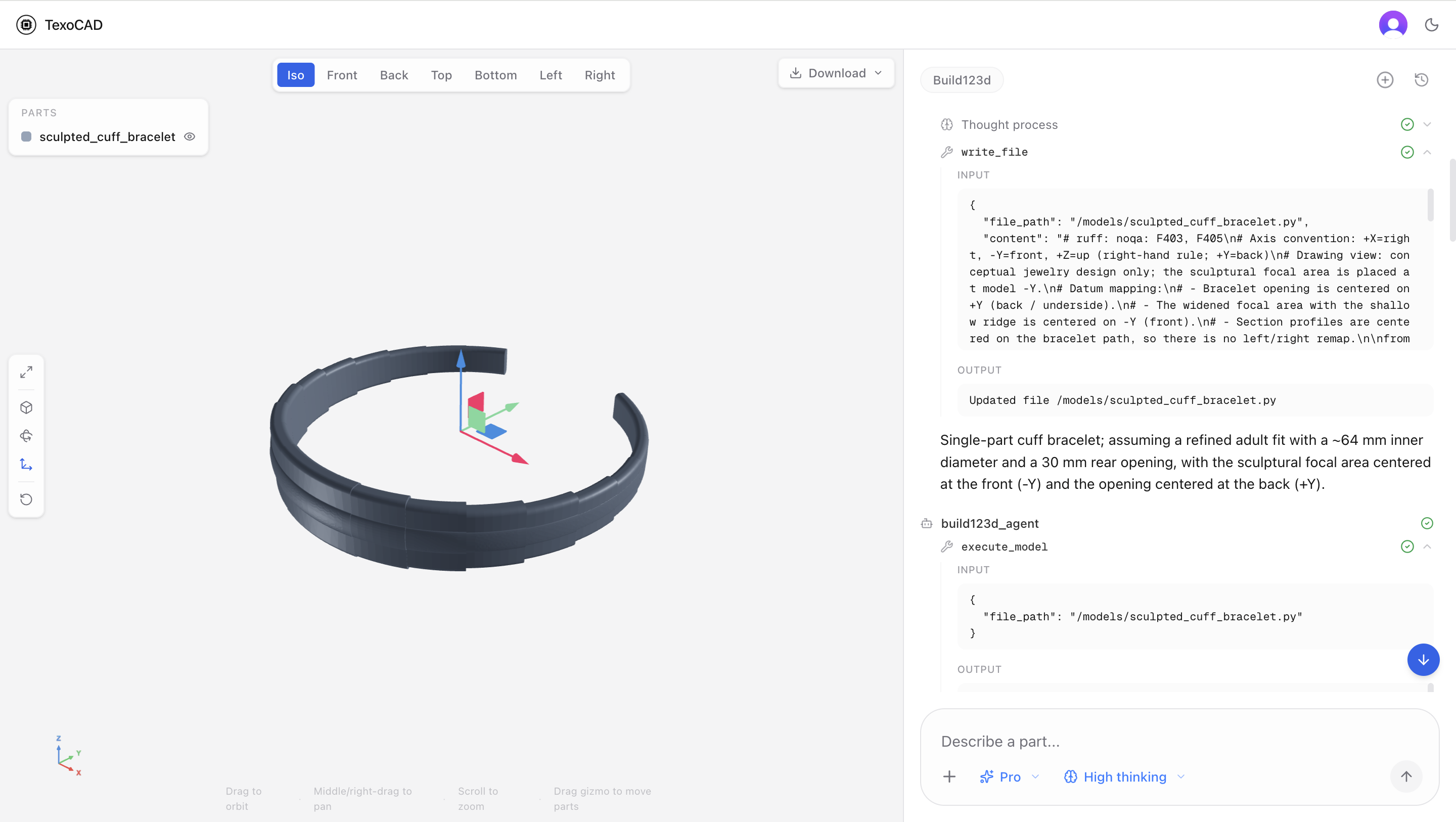Switch to the Front view tab
The height and width of the screenshot is (822, 1456).
point(342,75)
